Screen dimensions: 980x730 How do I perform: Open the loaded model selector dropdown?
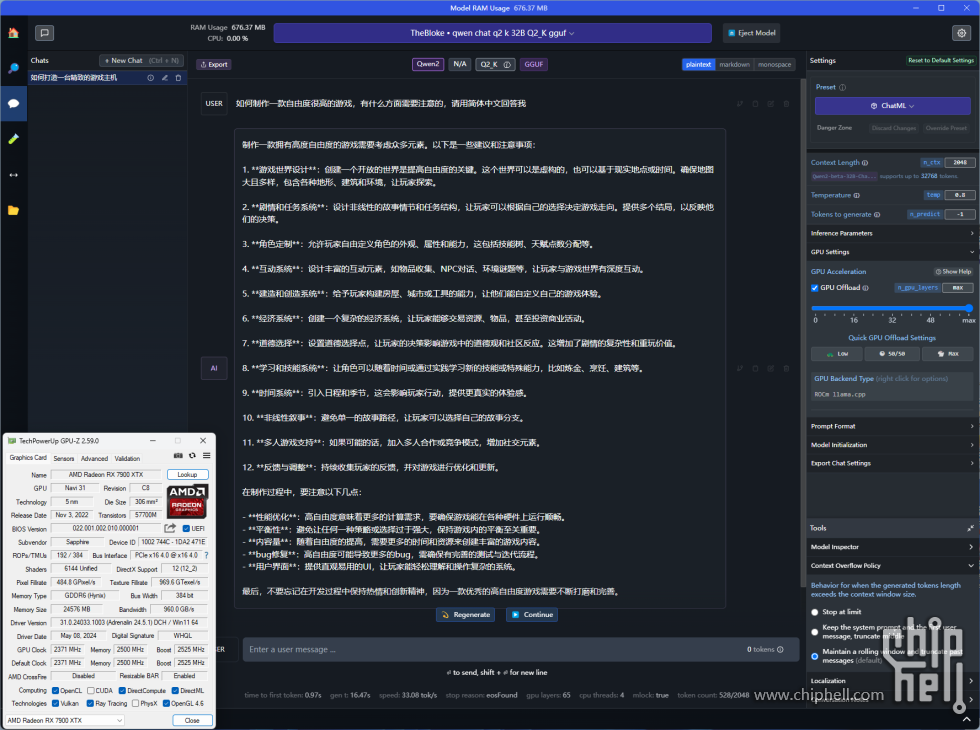click(x=492, y=33)
